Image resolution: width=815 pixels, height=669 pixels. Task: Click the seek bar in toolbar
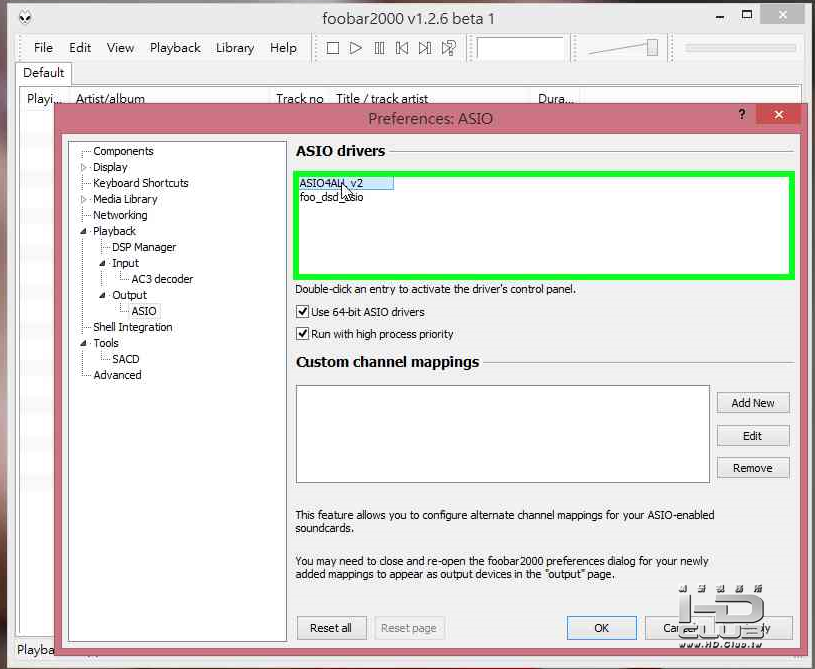pyautogui.click(x=740, y=48)
